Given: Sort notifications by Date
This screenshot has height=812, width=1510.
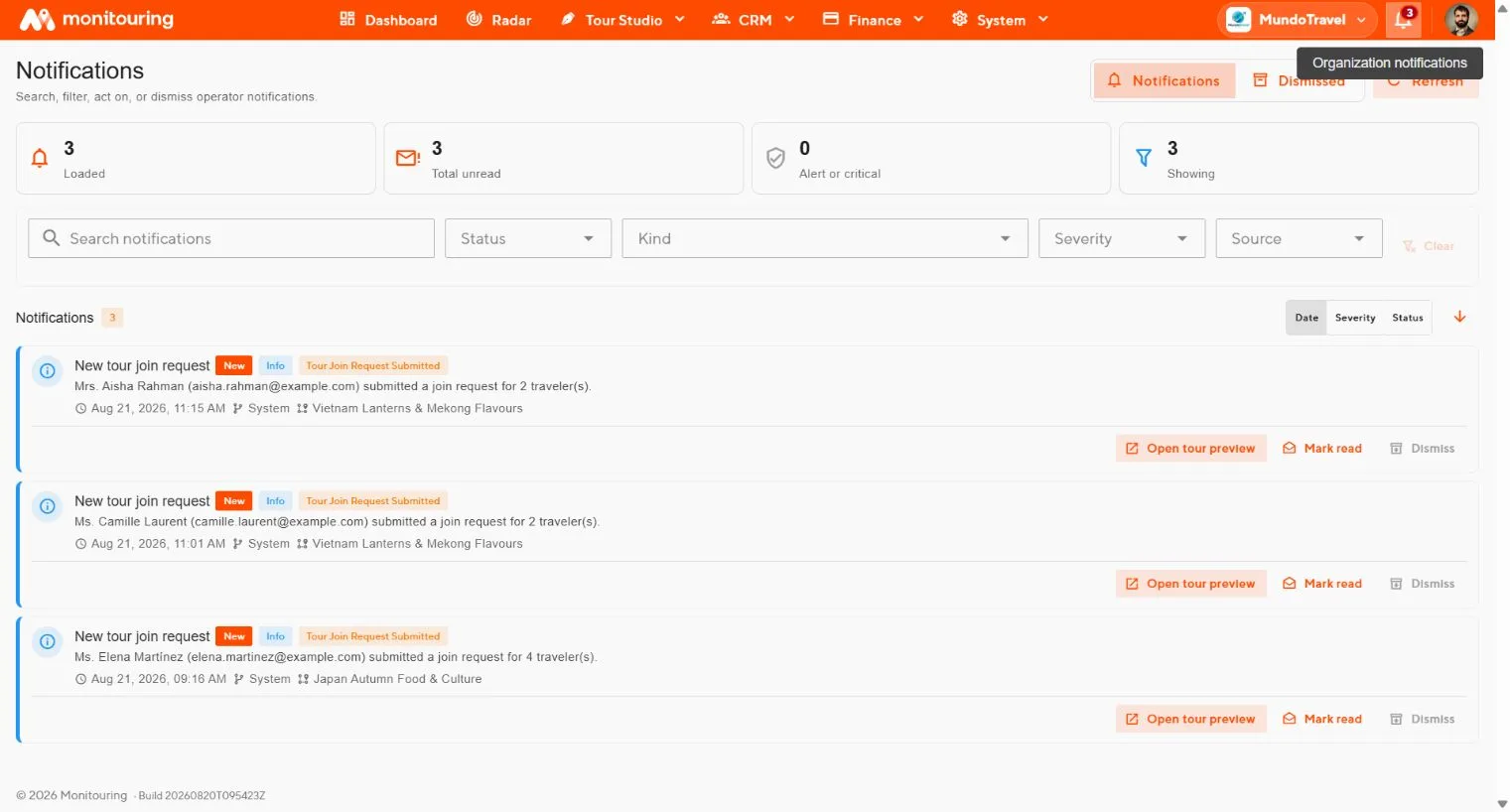Looking at the screenshot, I should tap(1306, 318).
